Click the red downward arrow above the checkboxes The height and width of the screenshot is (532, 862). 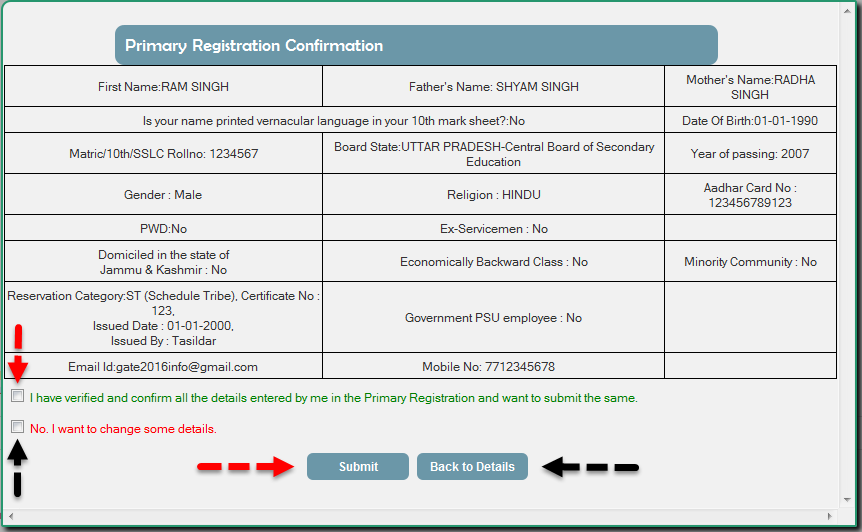coord(17,355)
